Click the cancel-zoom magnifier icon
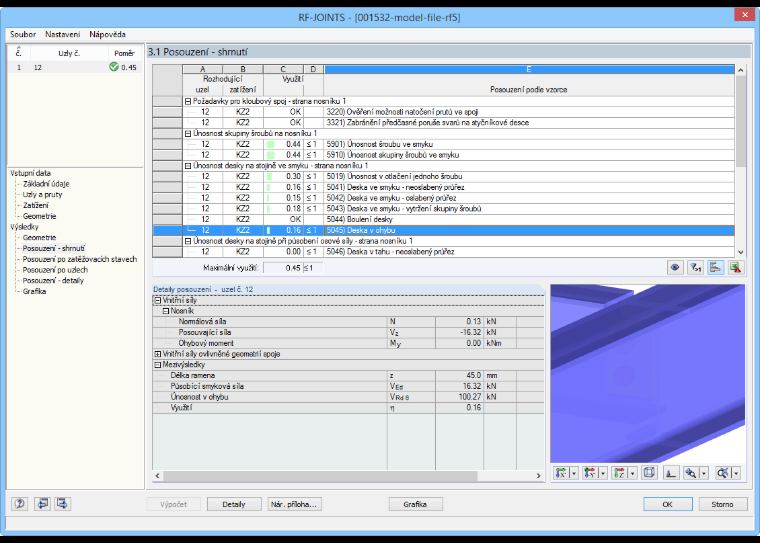 point(723,473)
